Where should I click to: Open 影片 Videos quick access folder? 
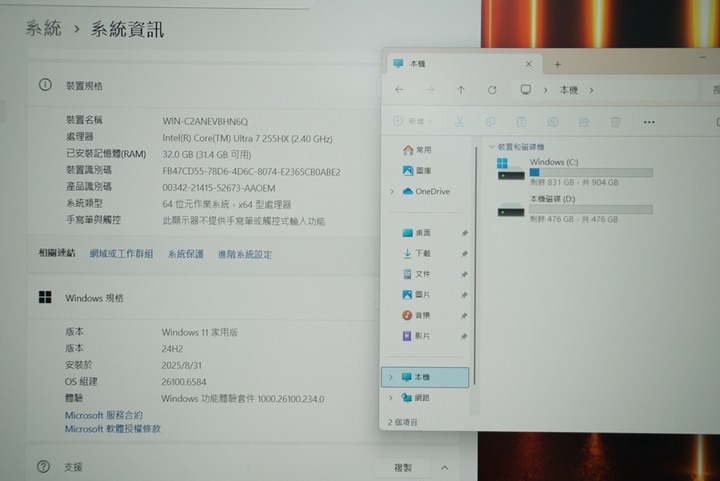point(416,336)
